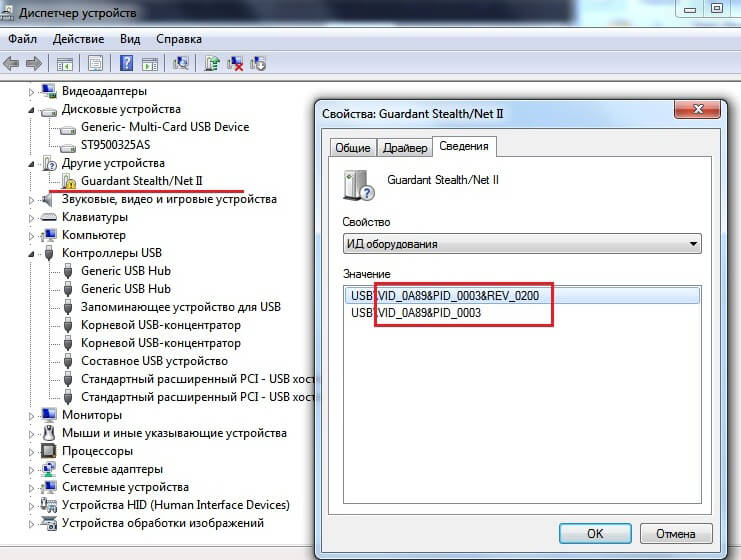
Task: Switch to the Общие tab
Action: click(x=353, y=148)
